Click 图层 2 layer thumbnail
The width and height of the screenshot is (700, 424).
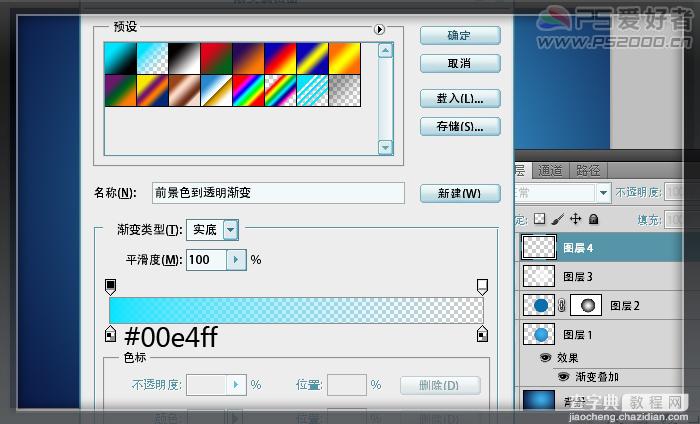click(x=539, y=305)
